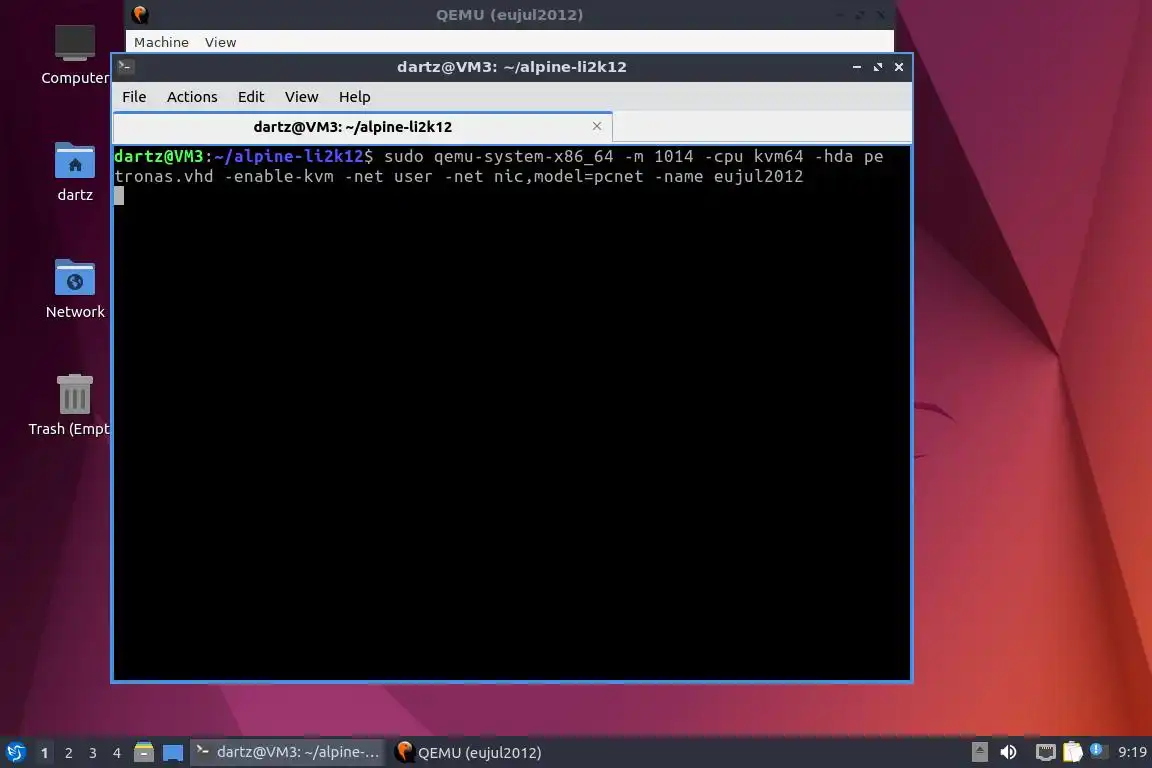Open the Actions menu
Viewport: 1152px width, 768px height.
[x=192, y=97]
